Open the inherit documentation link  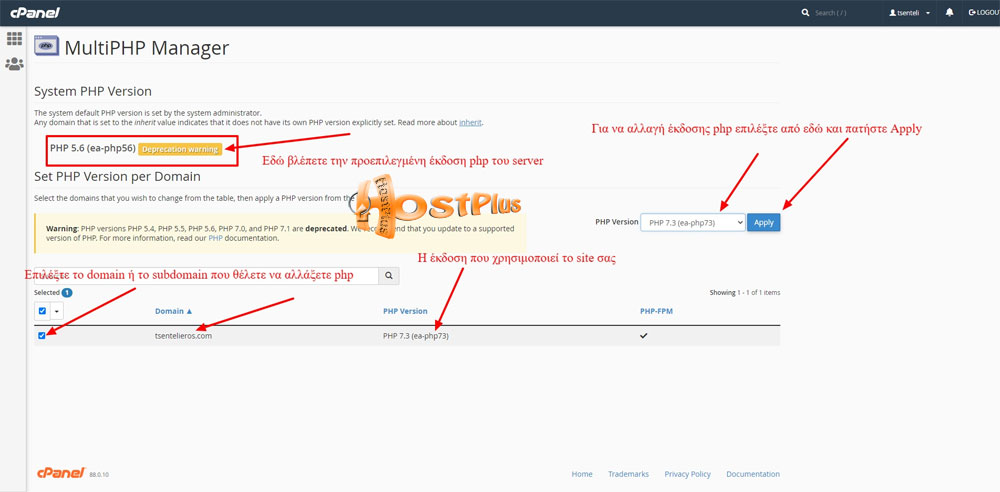[x=471, y=122]
